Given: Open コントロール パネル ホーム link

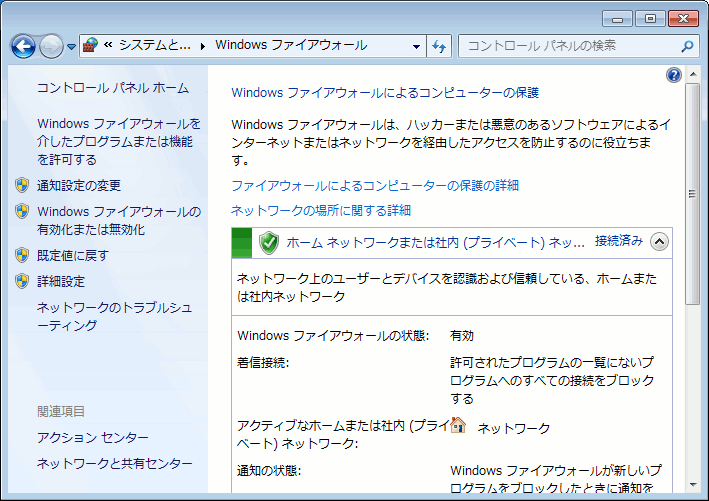Looking at the screenshot, I should click(113, 88).
